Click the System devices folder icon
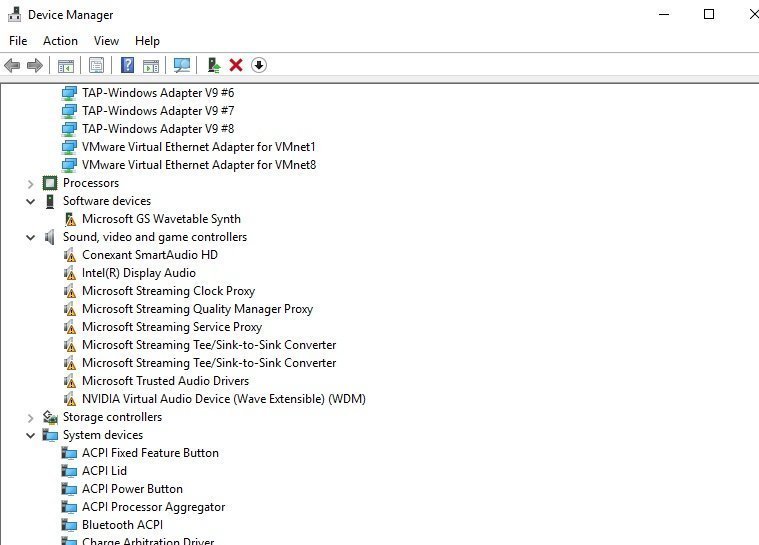This screenshot has height=545, width=759. (50, 435)
